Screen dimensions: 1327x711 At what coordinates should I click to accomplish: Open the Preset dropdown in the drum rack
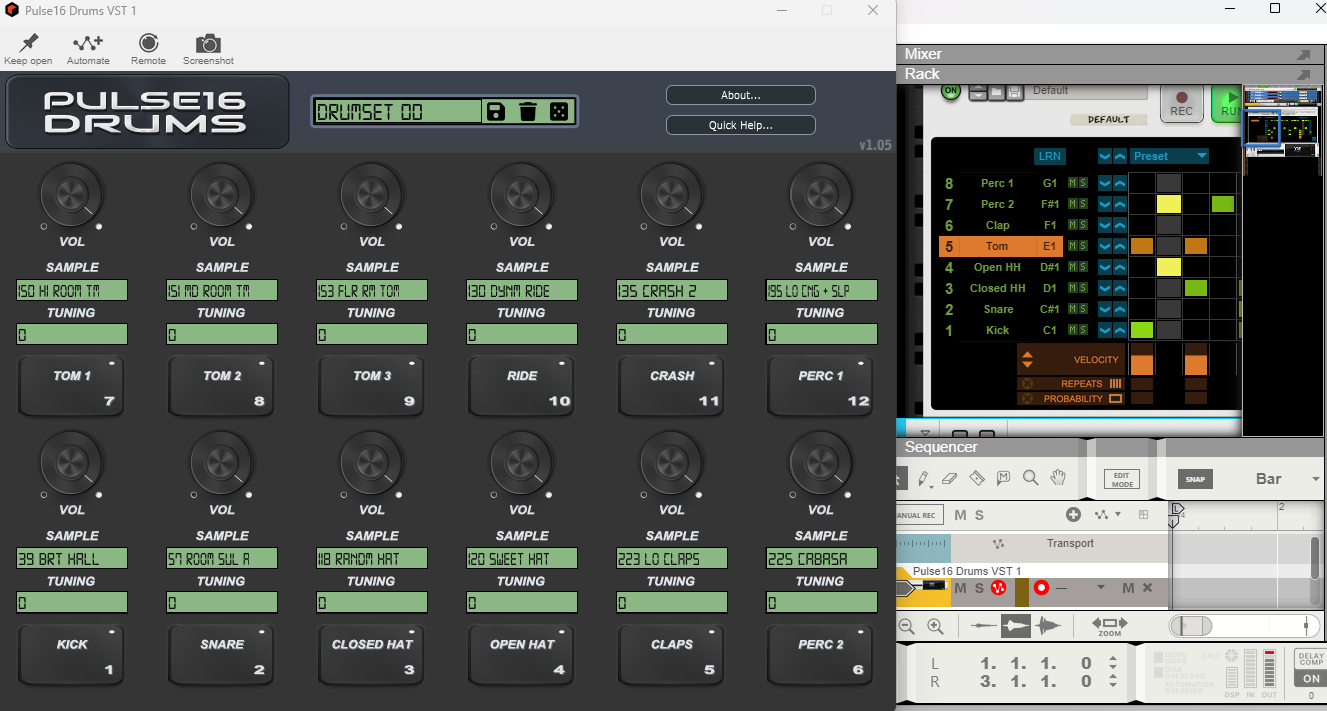1169,156
